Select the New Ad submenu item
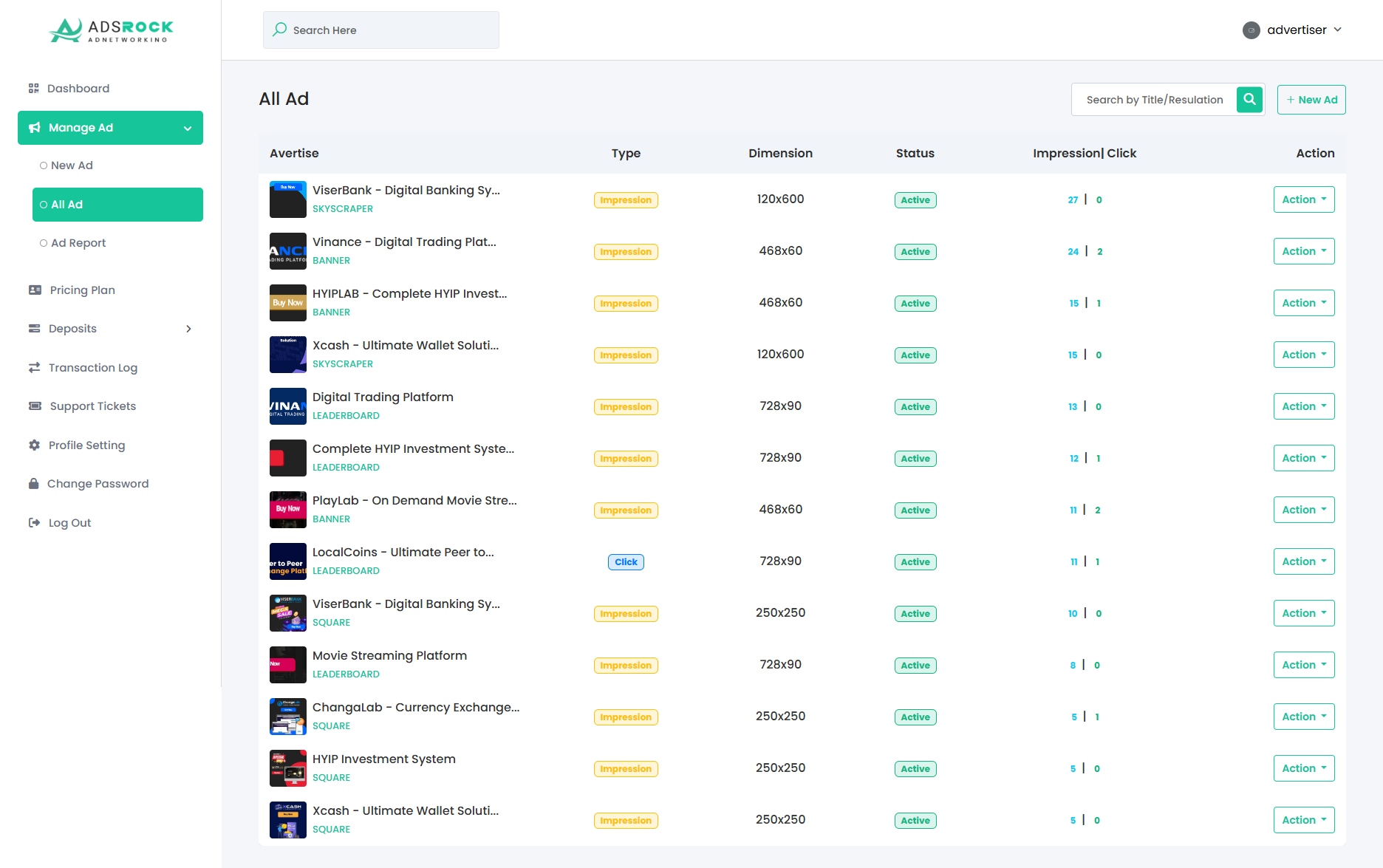The width and height of the screenshot is (1383, 868). pos(72,165)
